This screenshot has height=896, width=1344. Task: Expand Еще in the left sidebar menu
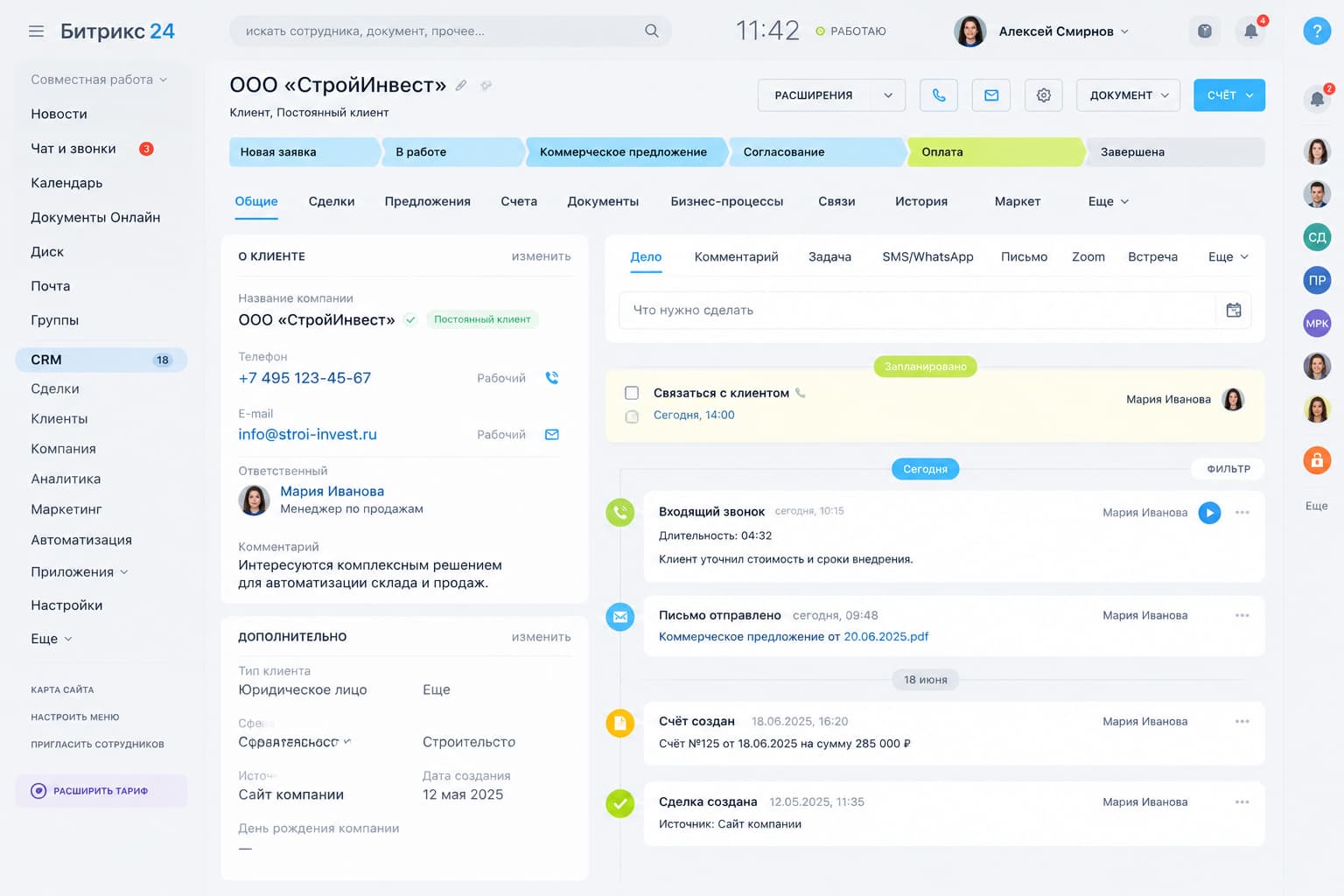pyautogui.click(x=52, y=639)
